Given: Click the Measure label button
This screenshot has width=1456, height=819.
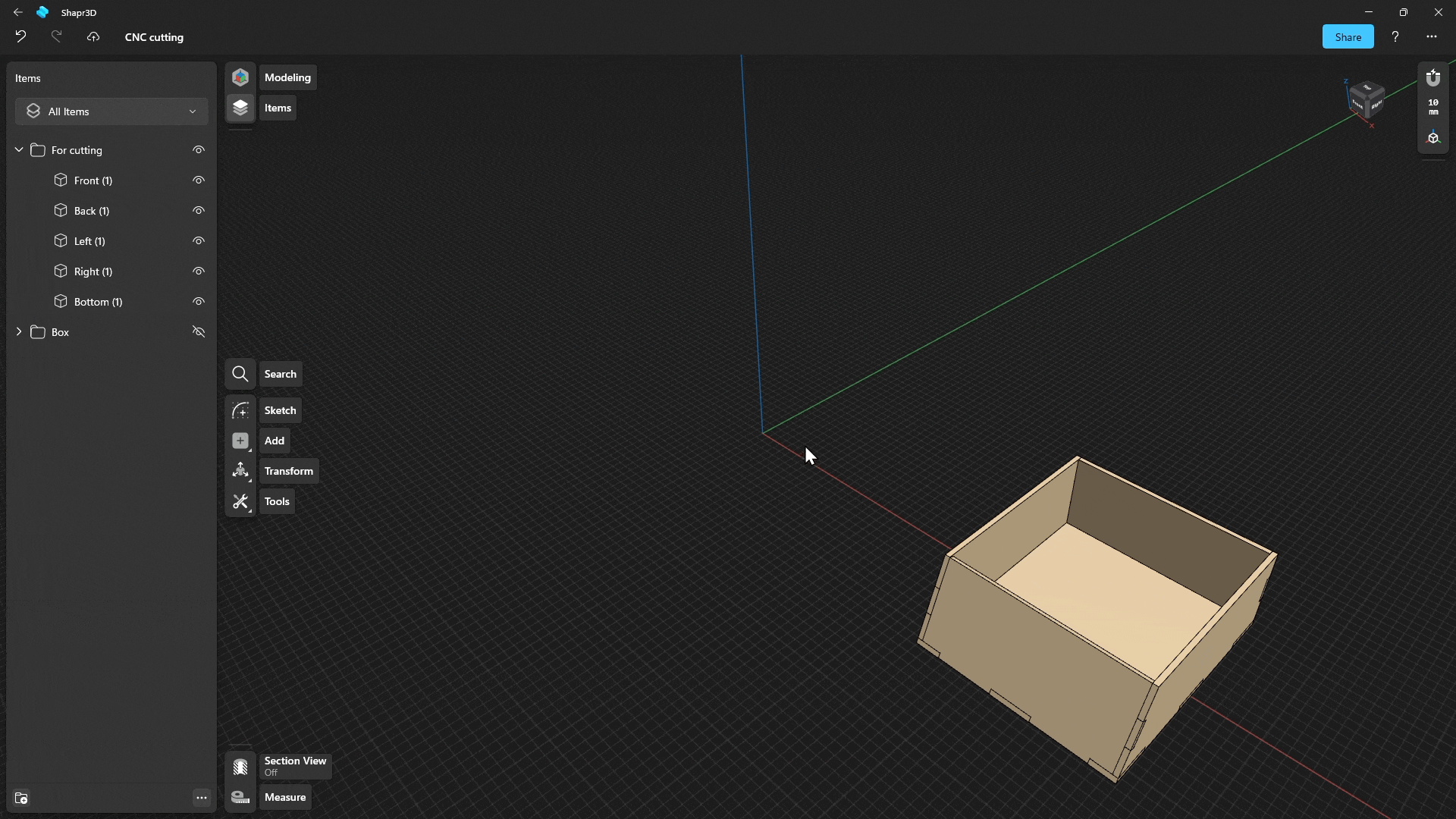Looking at the screenshot, I should [x=285, y=797].
